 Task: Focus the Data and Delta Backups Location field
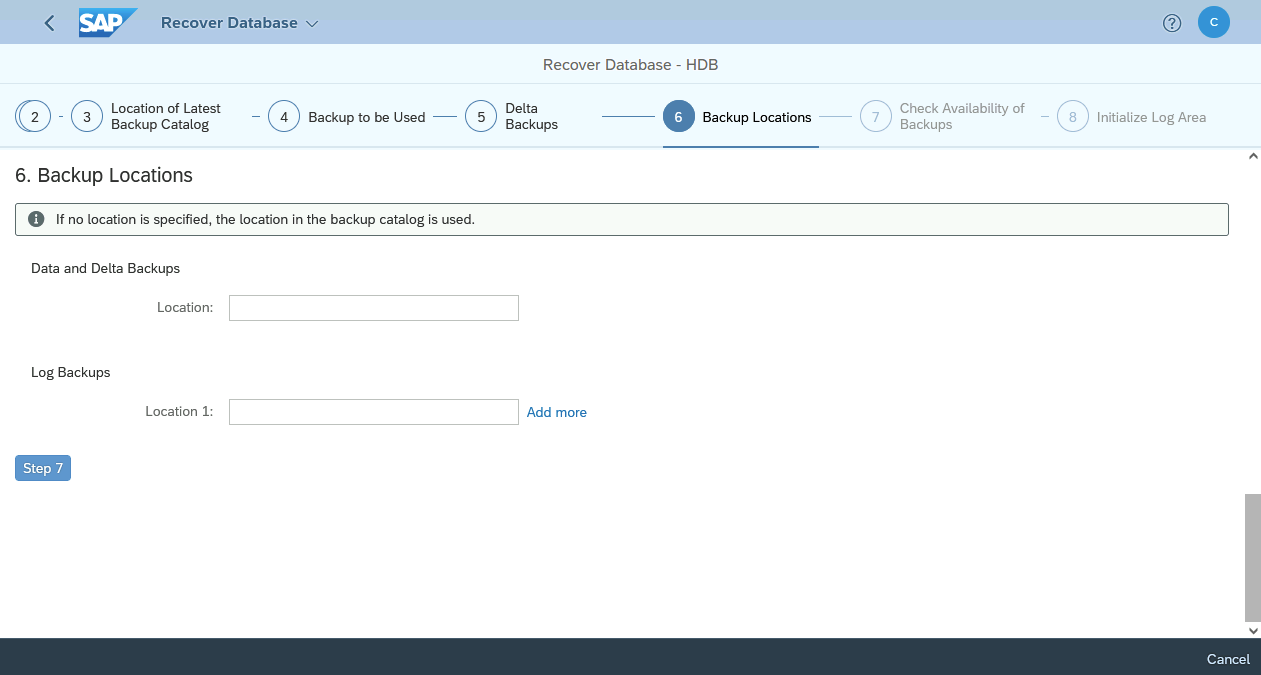[x=373, y=308]
